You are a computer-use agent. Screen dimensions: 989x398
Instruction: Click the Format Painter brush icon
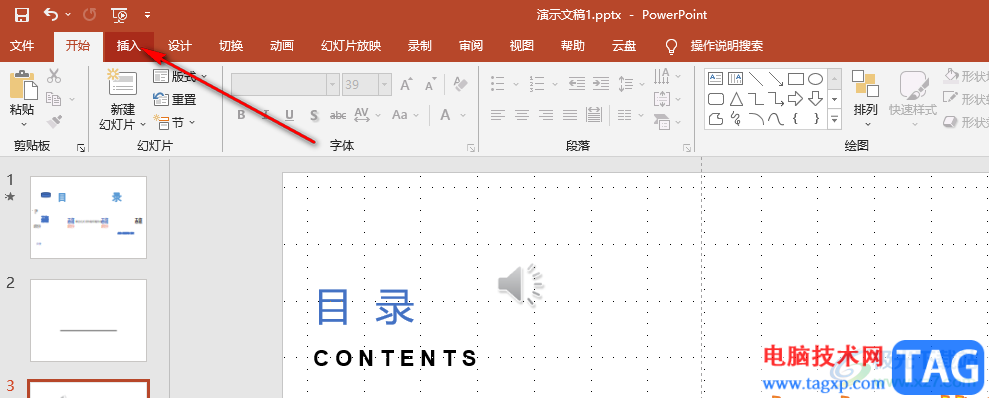click(x=54, y=121)
